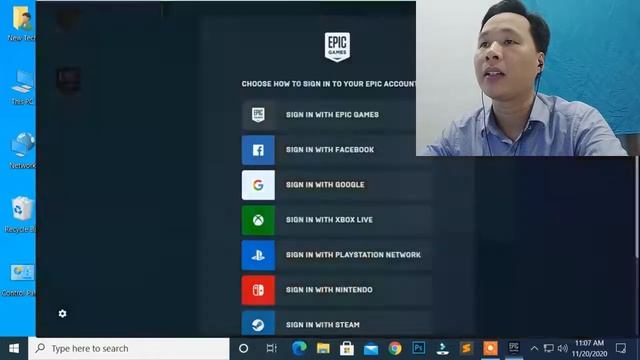This screenshot has width=640, height=360.
Task: Choose the Xbox logo tile
Action: click(258, 220)
